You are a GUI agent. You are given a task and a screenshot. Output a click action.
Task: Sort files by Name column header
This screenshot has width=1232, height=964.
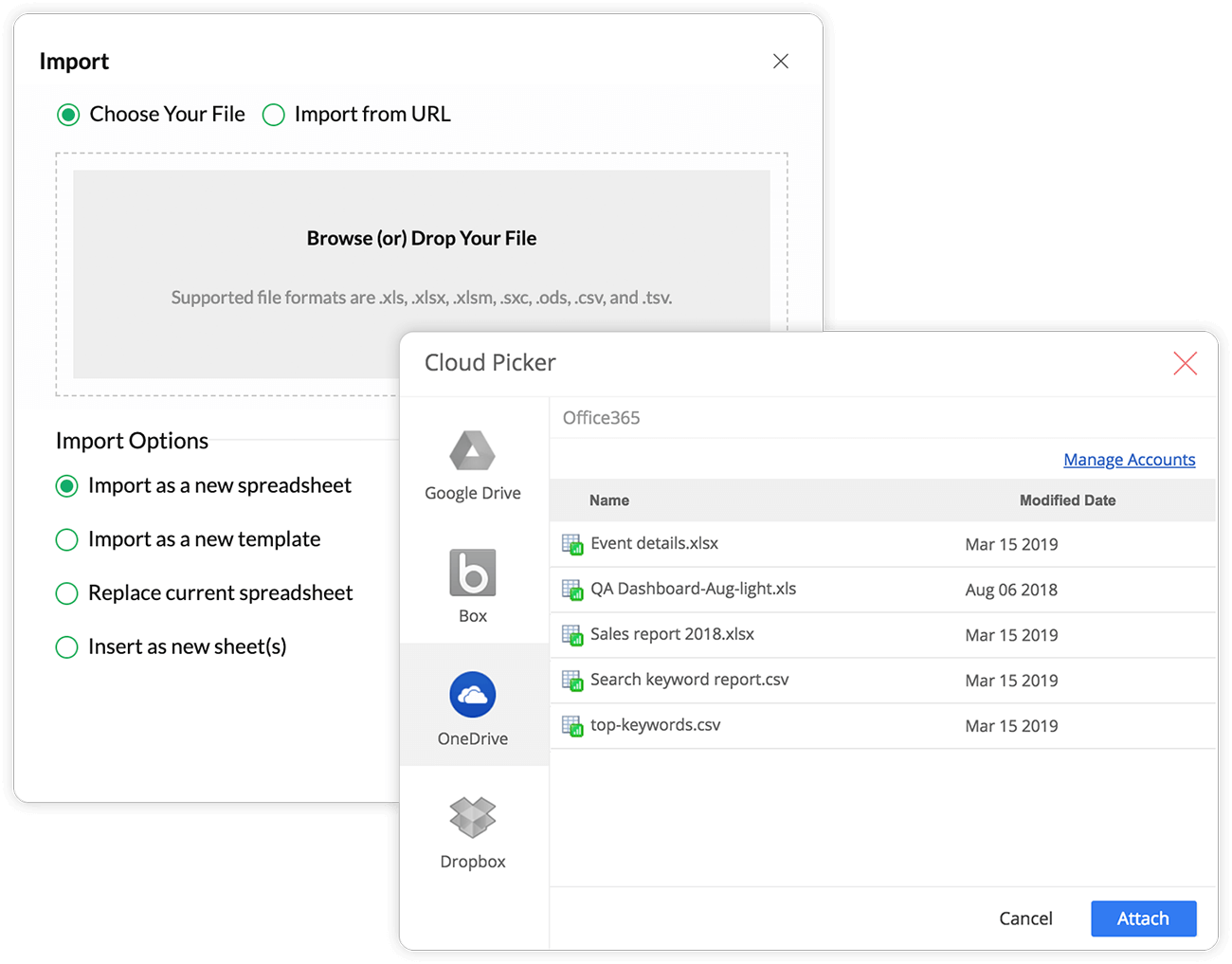609,500
